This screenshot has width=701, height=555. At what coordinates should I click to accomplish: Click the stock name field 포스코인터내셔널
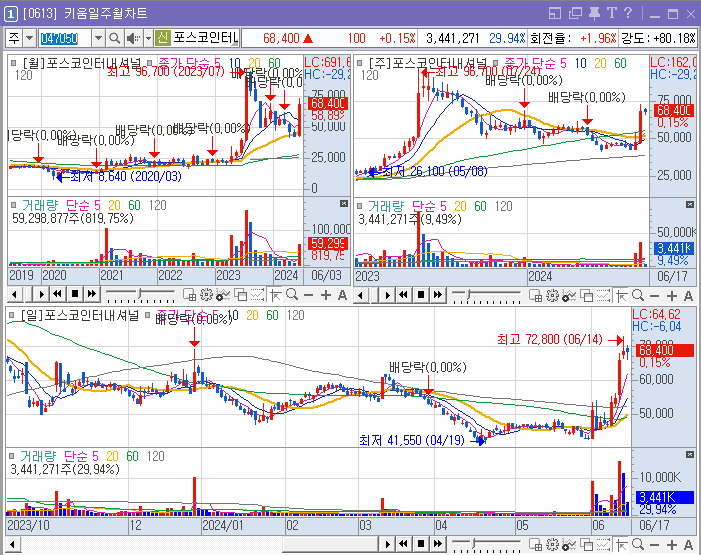click(206, 38)
